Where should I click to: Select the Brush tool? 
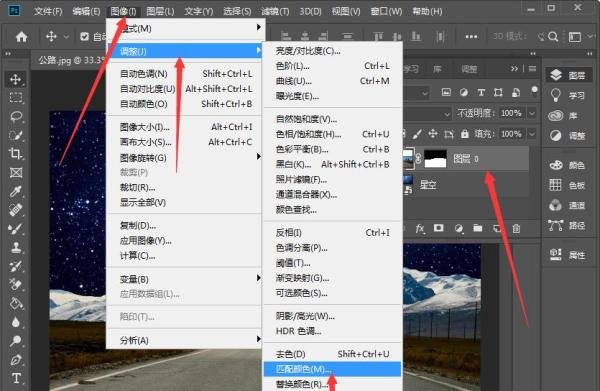pyautogui.click(x=16, y=229)
